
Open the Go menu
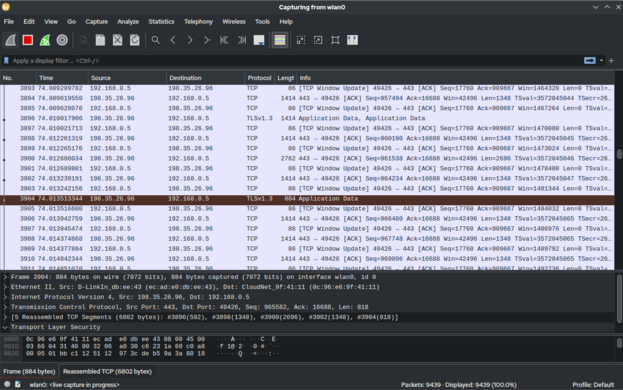[72, 21]
